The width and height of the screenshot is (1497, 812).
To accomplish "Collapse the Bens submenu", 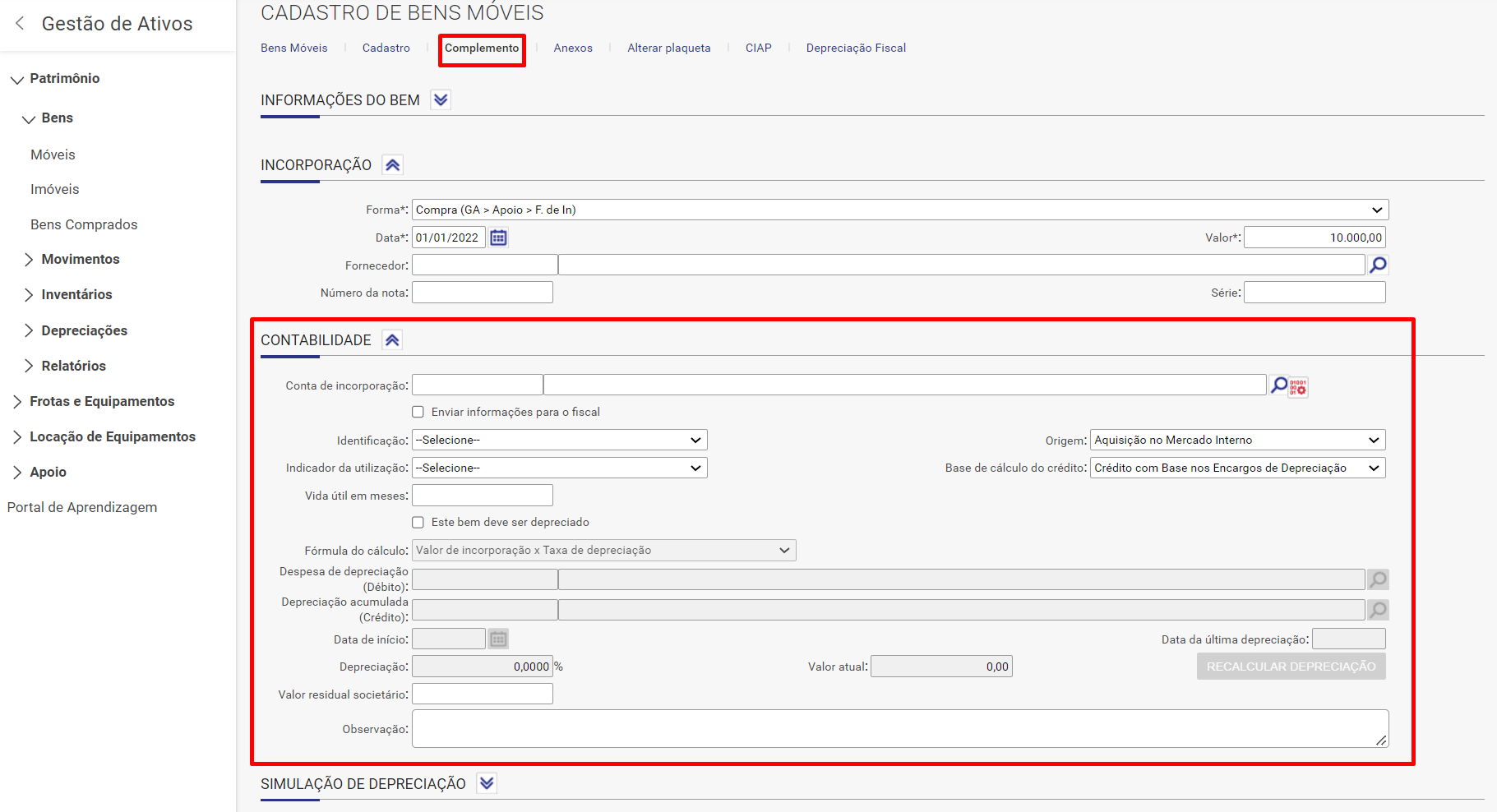I will (29, 118).
